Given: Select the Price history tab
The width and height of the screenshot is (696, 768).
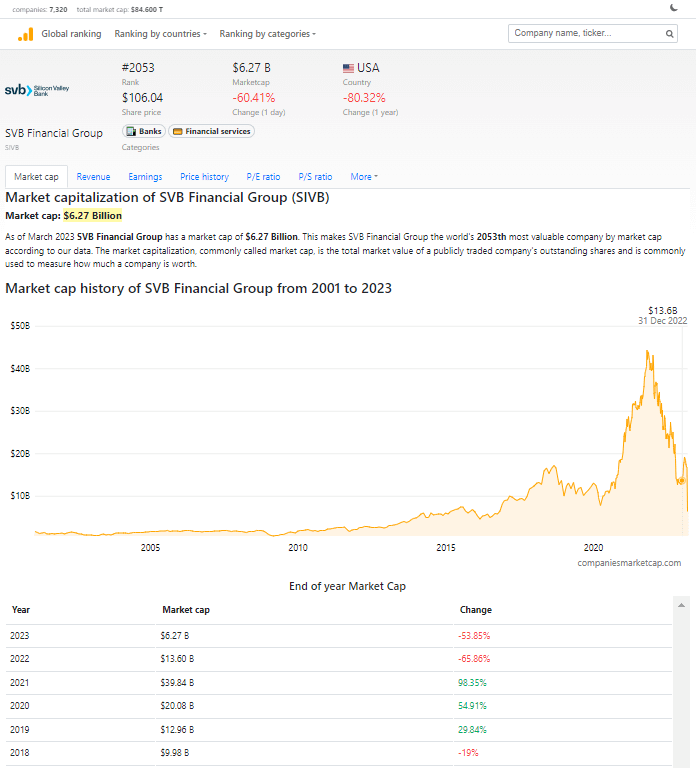Looking at the screenshot, I should coord(204,177).
